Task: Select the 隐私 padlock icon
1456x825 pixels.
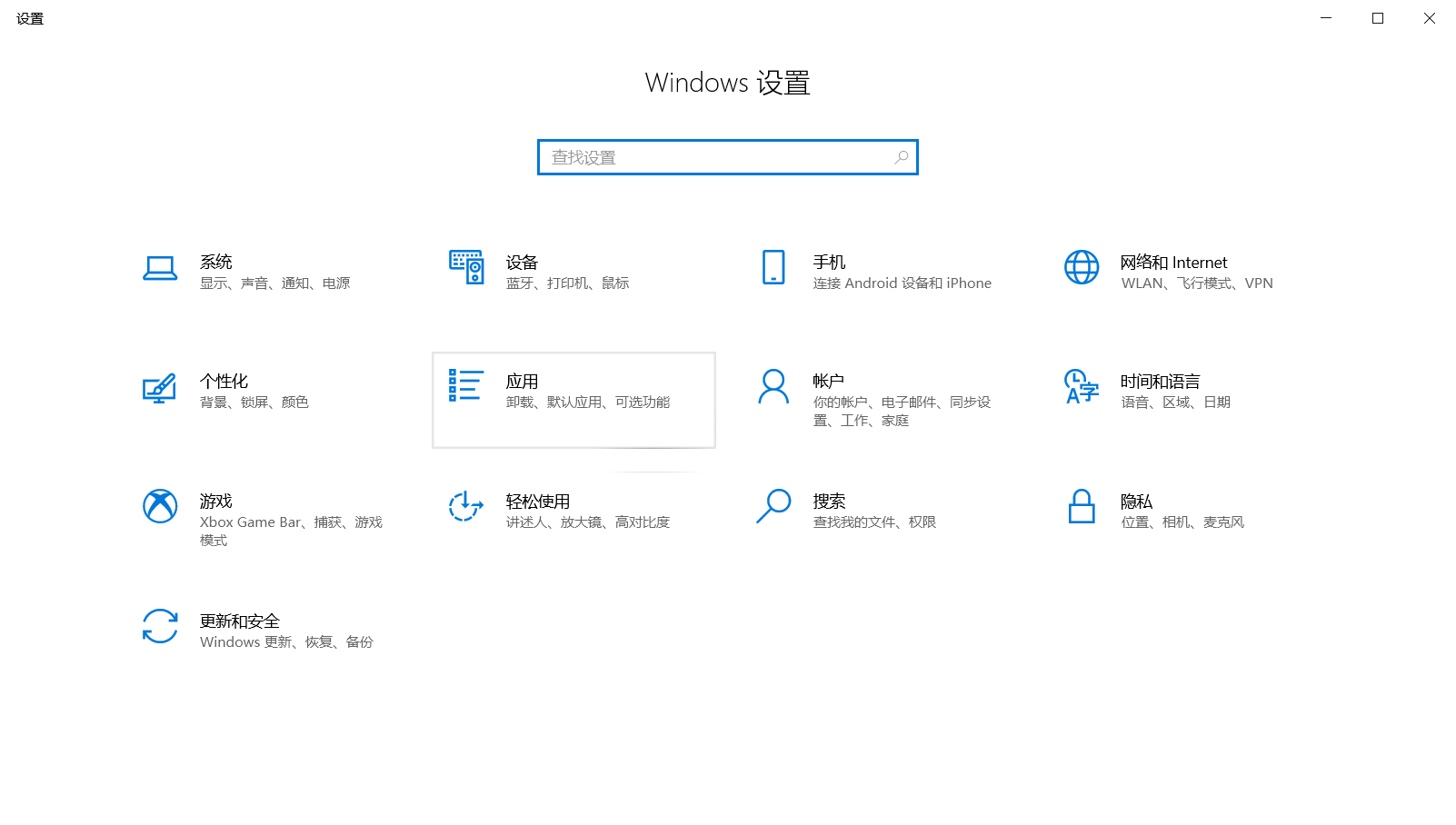Action: point(1082,506)
